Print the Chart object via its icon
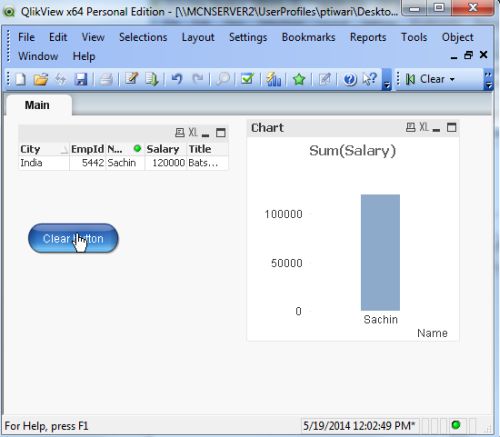This screenshot has height=437, width=500. [x=411, y=127]
